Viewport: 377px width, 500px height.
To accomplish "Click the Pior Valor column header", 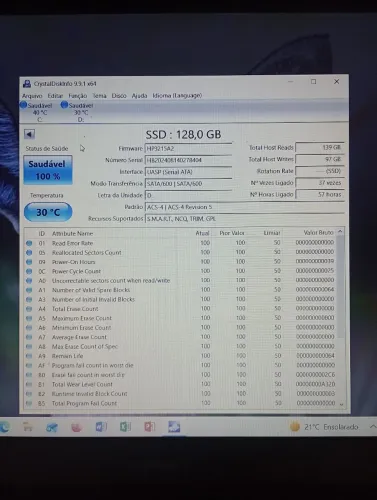I will pos(232,233).
